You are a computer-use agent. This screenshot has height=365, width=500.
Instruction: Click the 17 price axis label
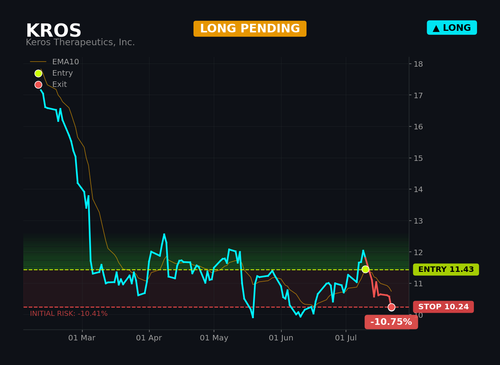[x=418, y=96]
